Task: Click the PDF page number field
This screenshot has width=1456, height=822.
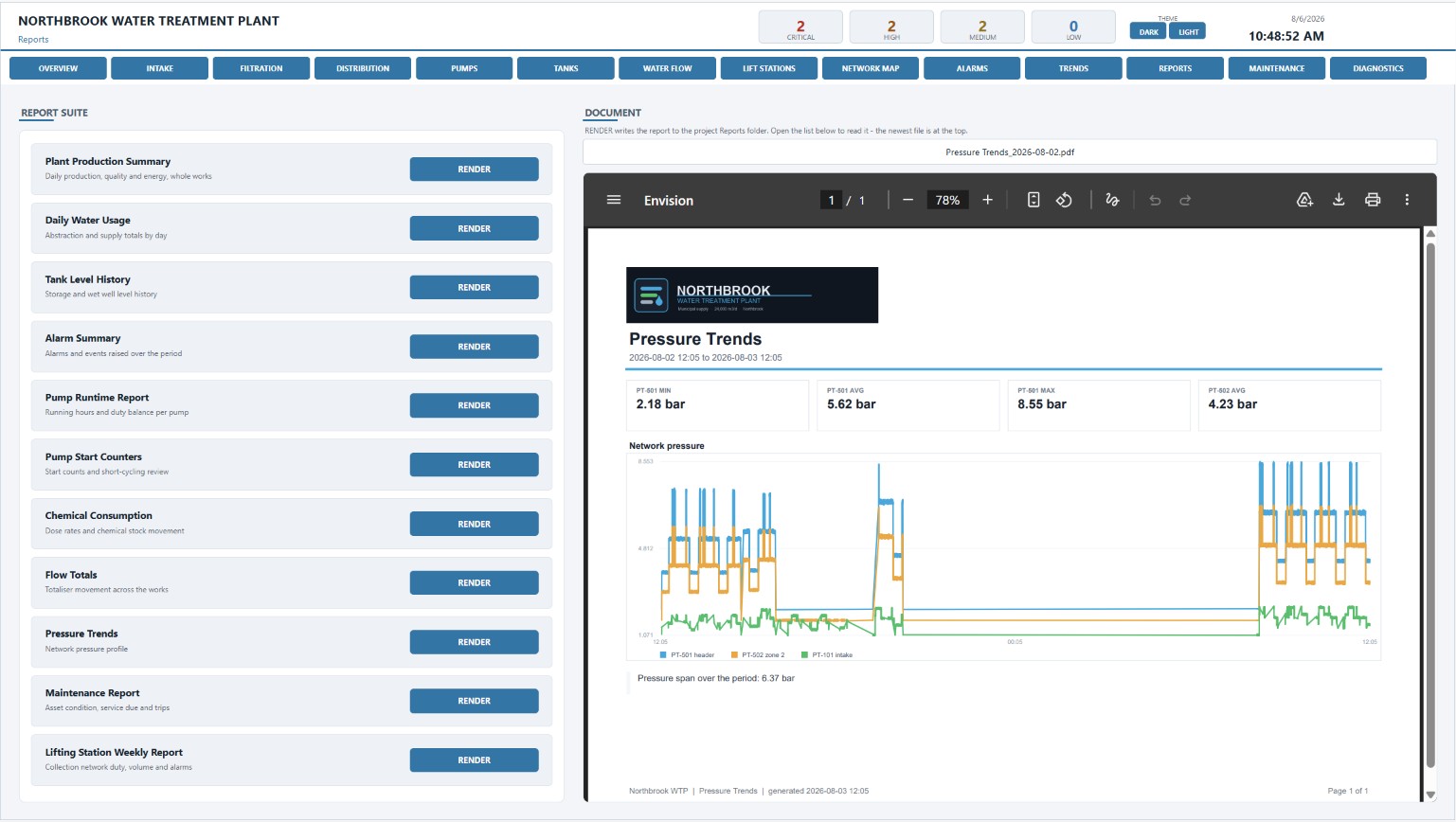Action: tap(831, 200)
